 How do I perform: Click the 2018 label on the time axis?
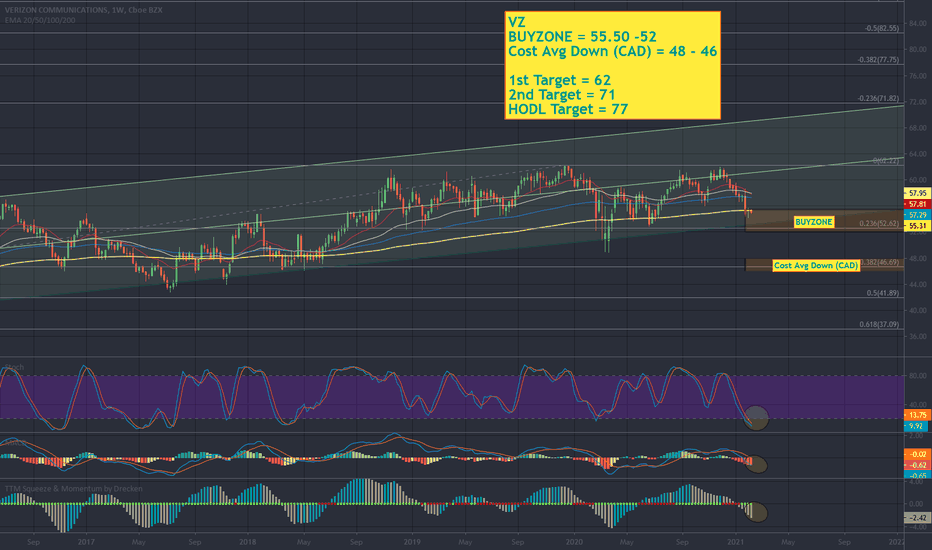[247, 542]
